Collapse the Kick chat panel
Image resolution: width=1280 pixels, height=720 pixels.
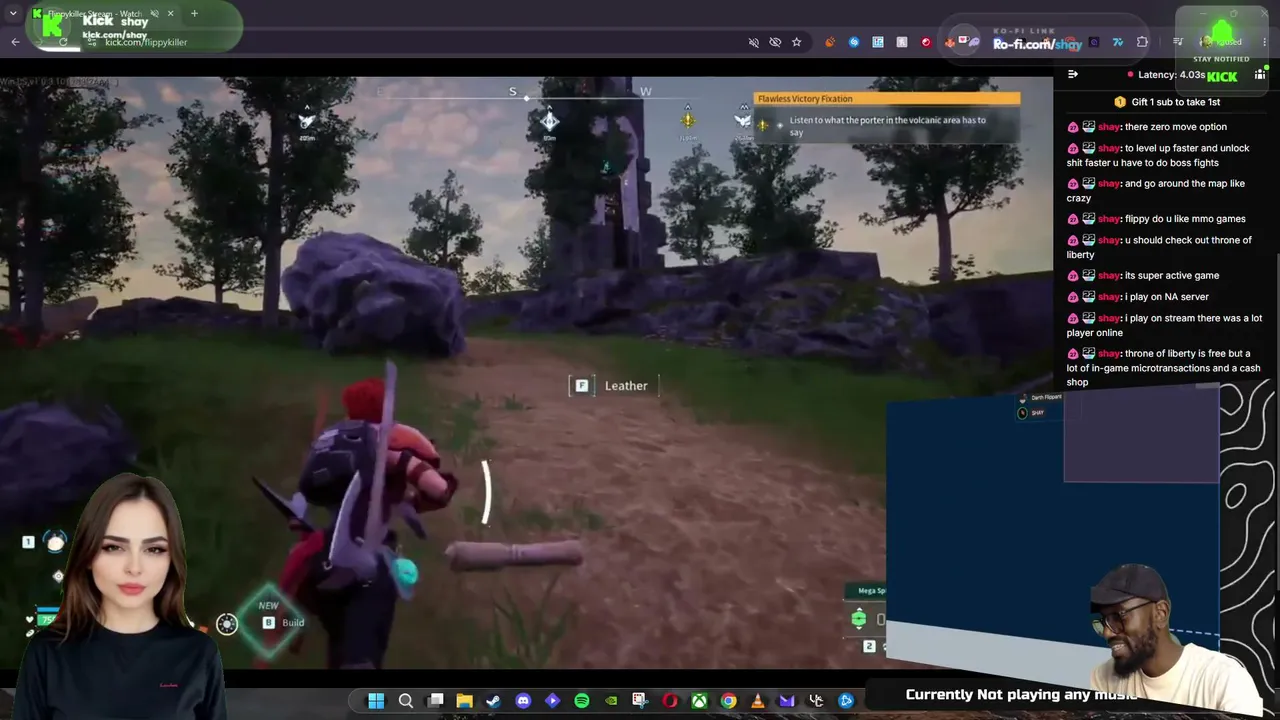(x=1073, y=75)
